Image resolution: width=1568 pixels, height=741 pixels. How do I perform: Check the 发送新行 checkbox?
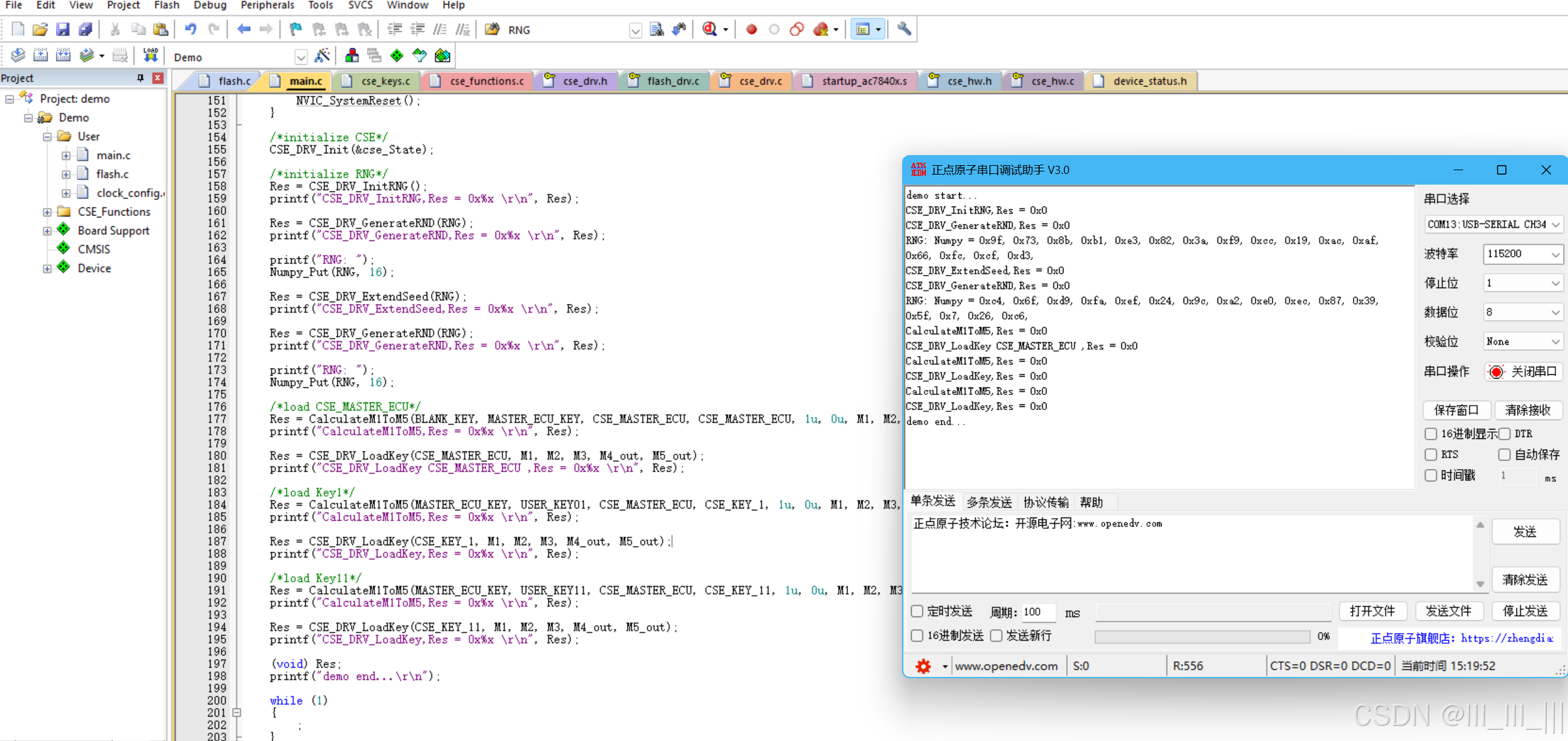coord(996,636)
